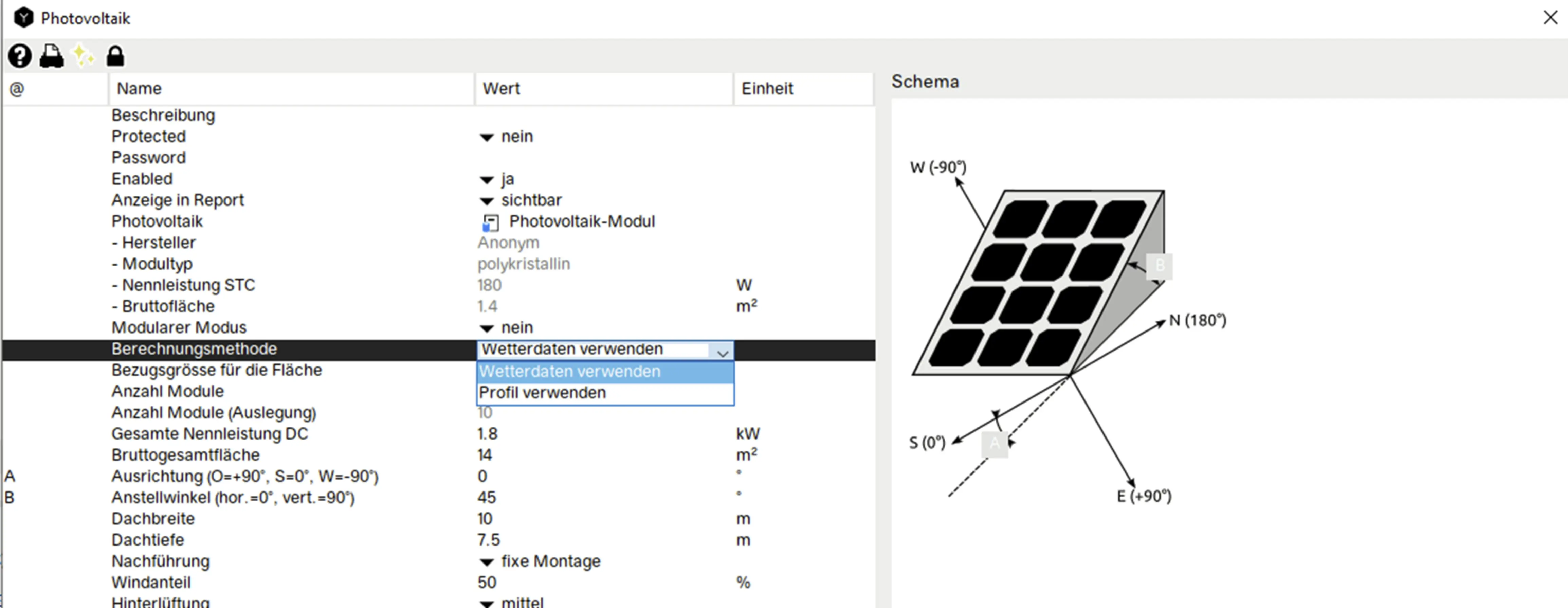
Task: Click the B marker in schema
Action: point(1160,266)
